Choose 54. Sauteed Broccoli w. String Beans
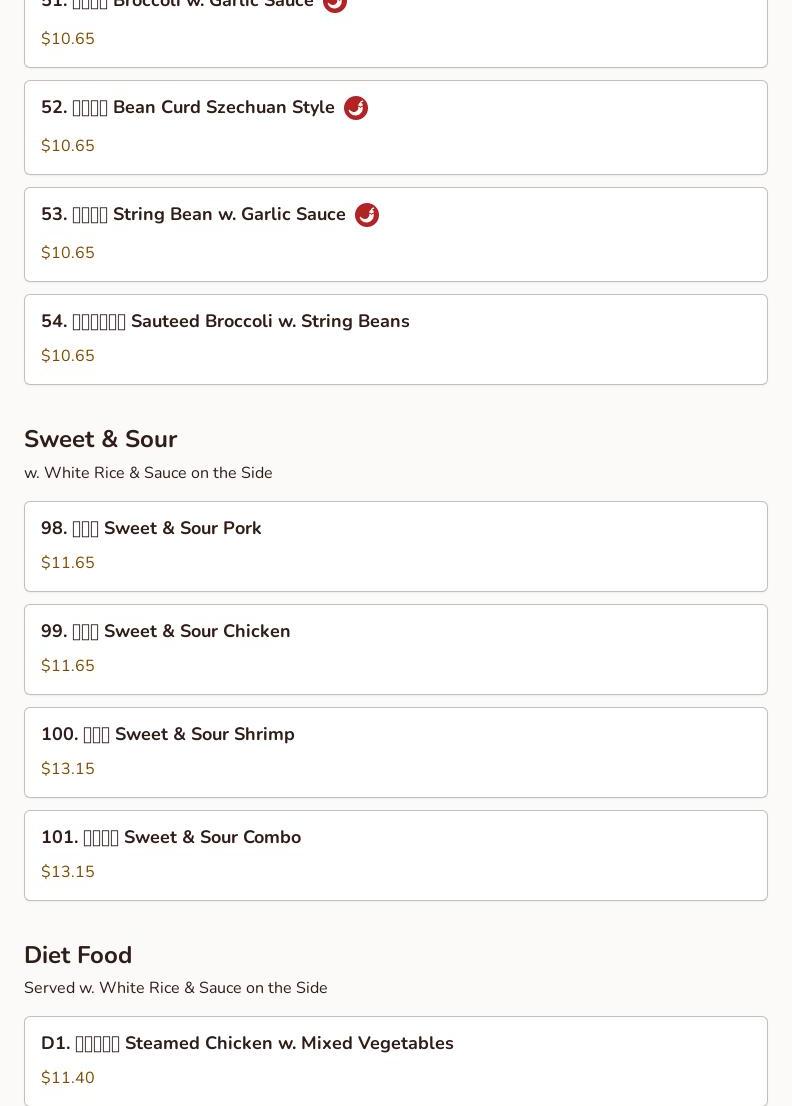Screen dimensions: 792x1106 pyautogui.click(x=396, y=340)
